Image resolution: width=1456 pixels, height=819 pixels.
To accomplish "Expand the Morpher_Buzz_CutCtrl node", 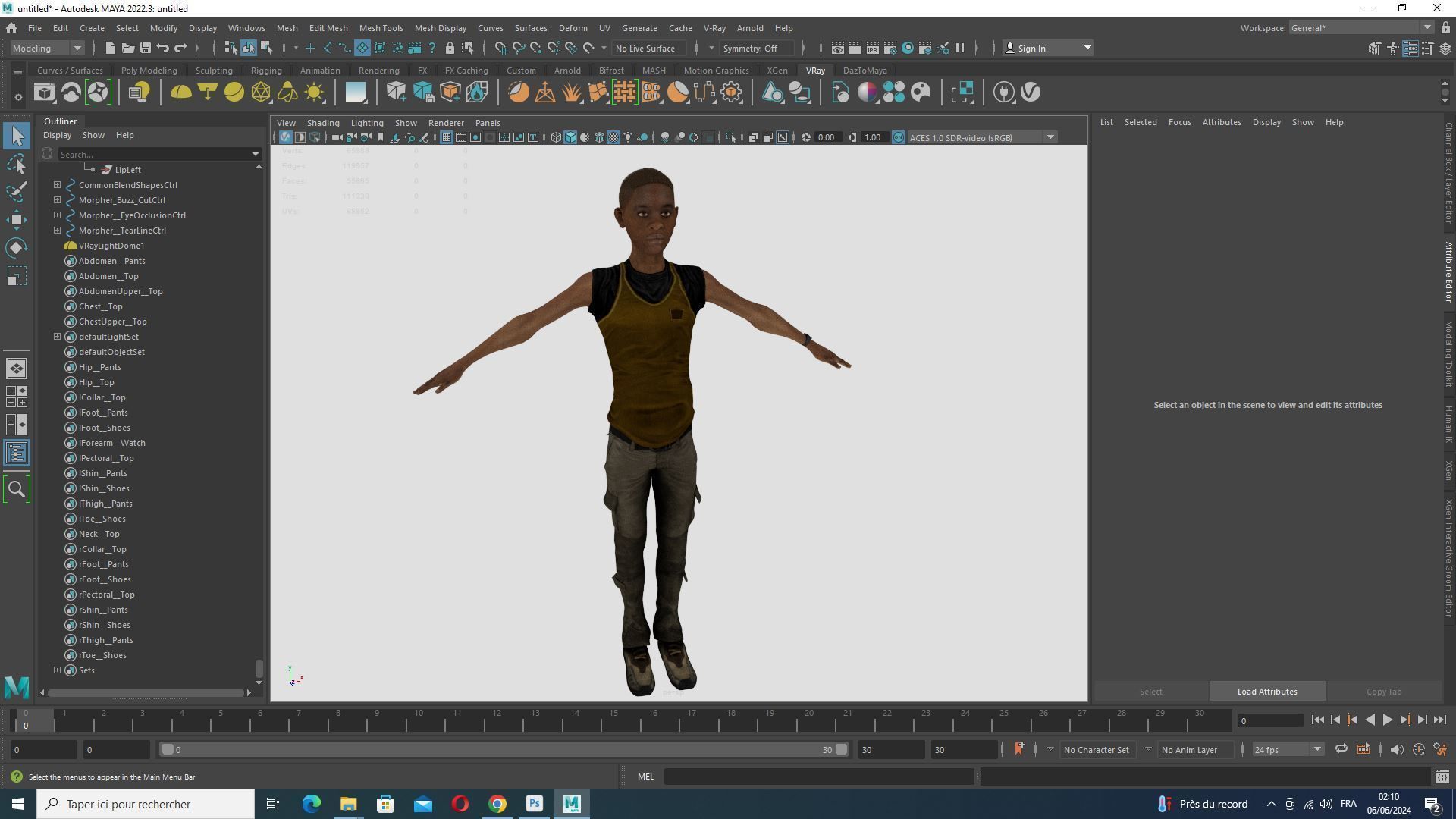I will coord(58,200).
